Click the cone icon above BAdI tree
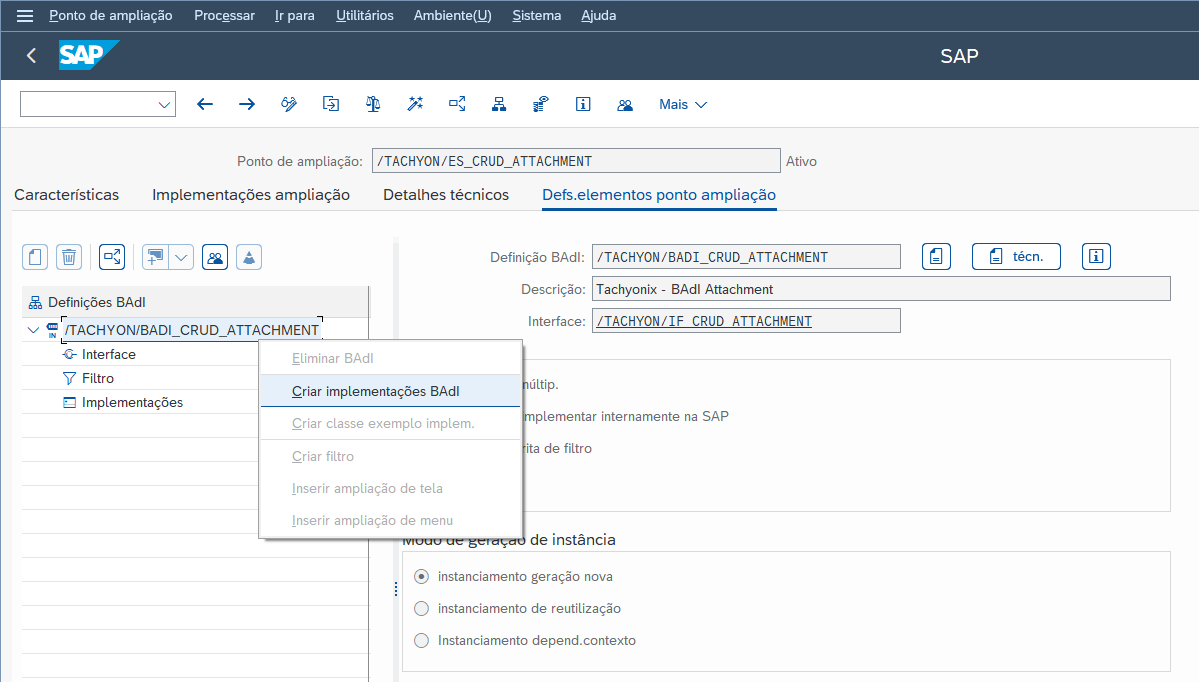 pyautogui.click(x=249, y=257)
